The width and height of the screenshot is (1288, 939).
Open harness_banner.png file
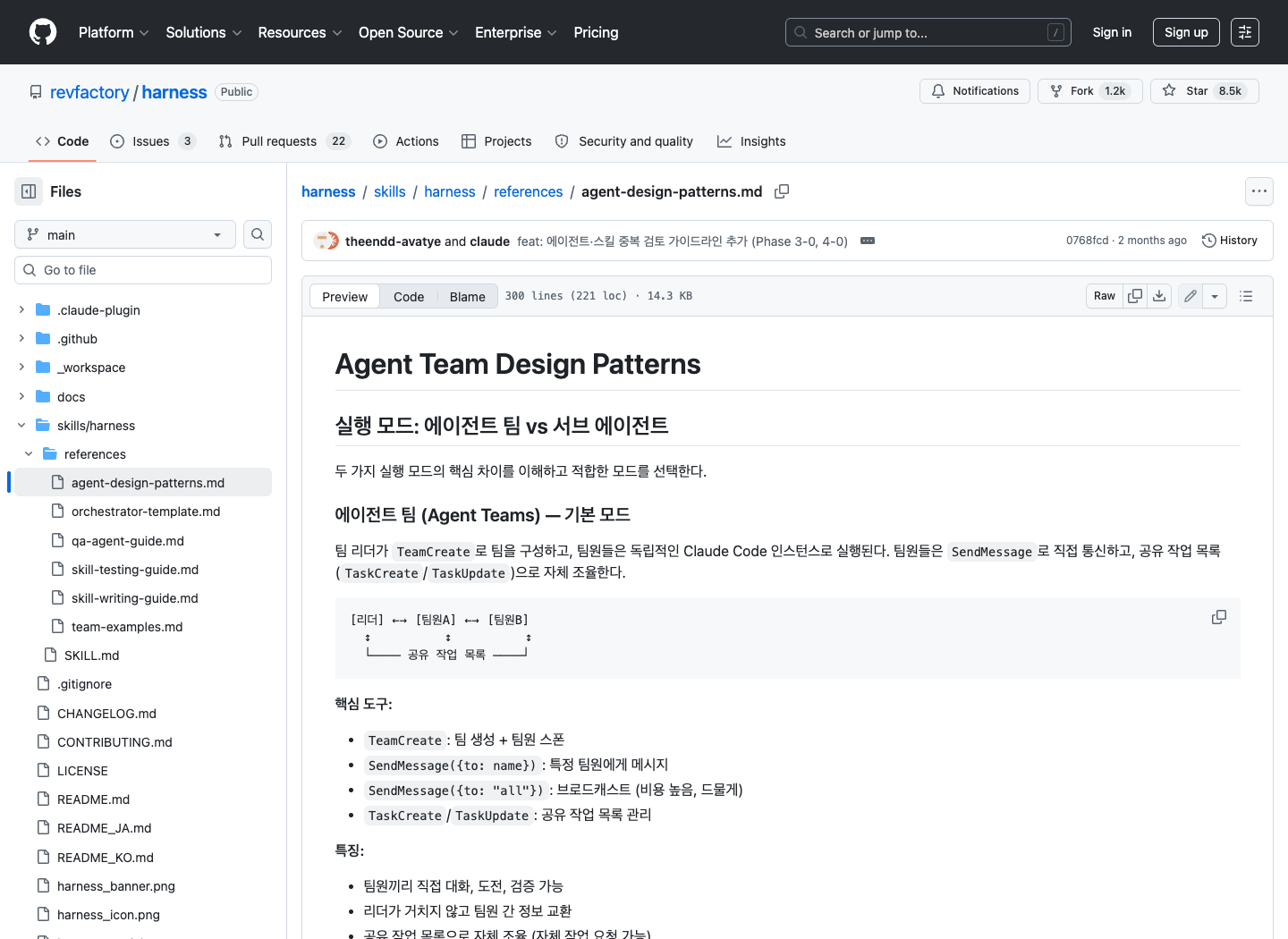click(116, 886)
